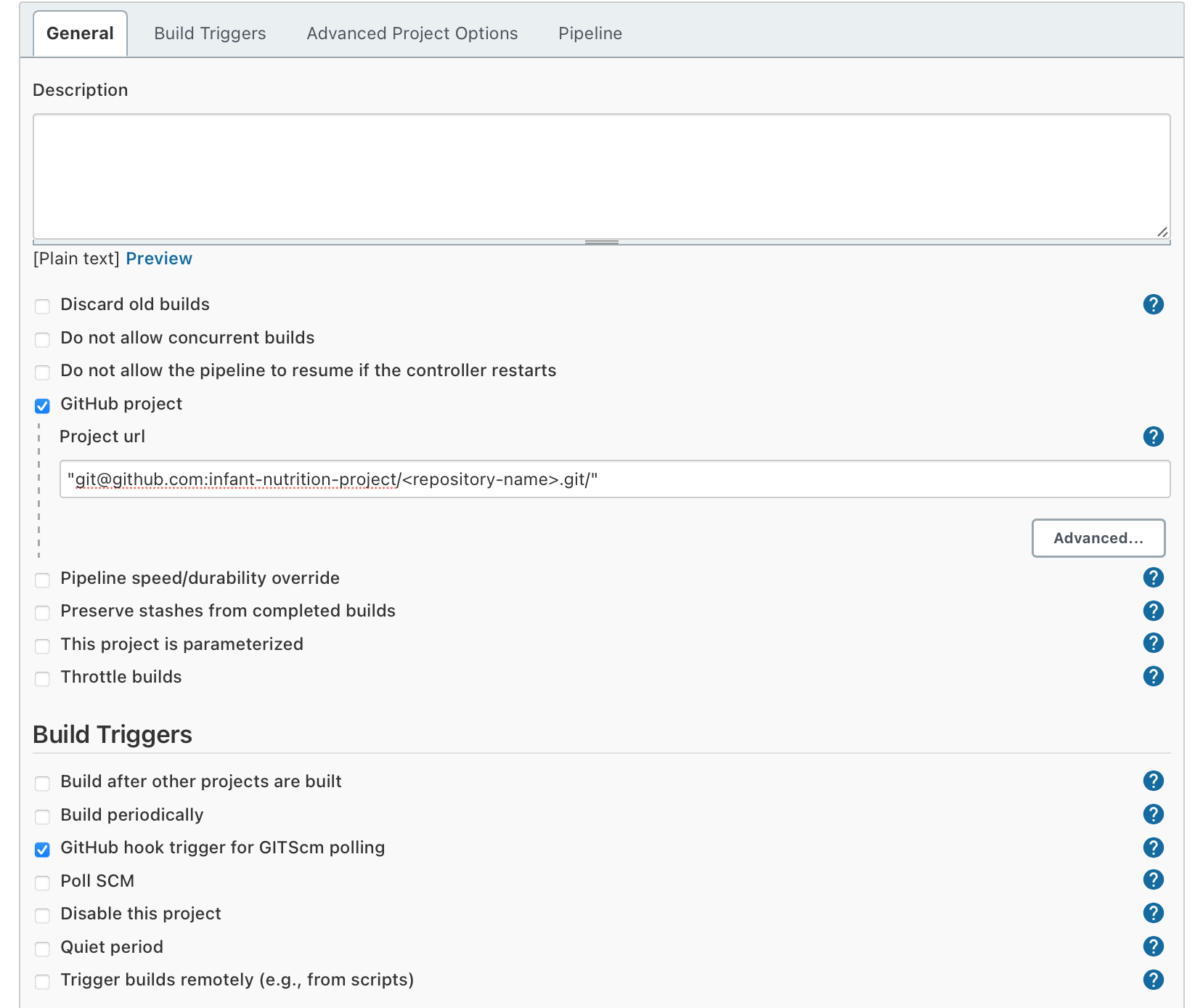Show help for Project url field
The width and height of the screenshot is (1195, 1008).
pos(1153,436)
